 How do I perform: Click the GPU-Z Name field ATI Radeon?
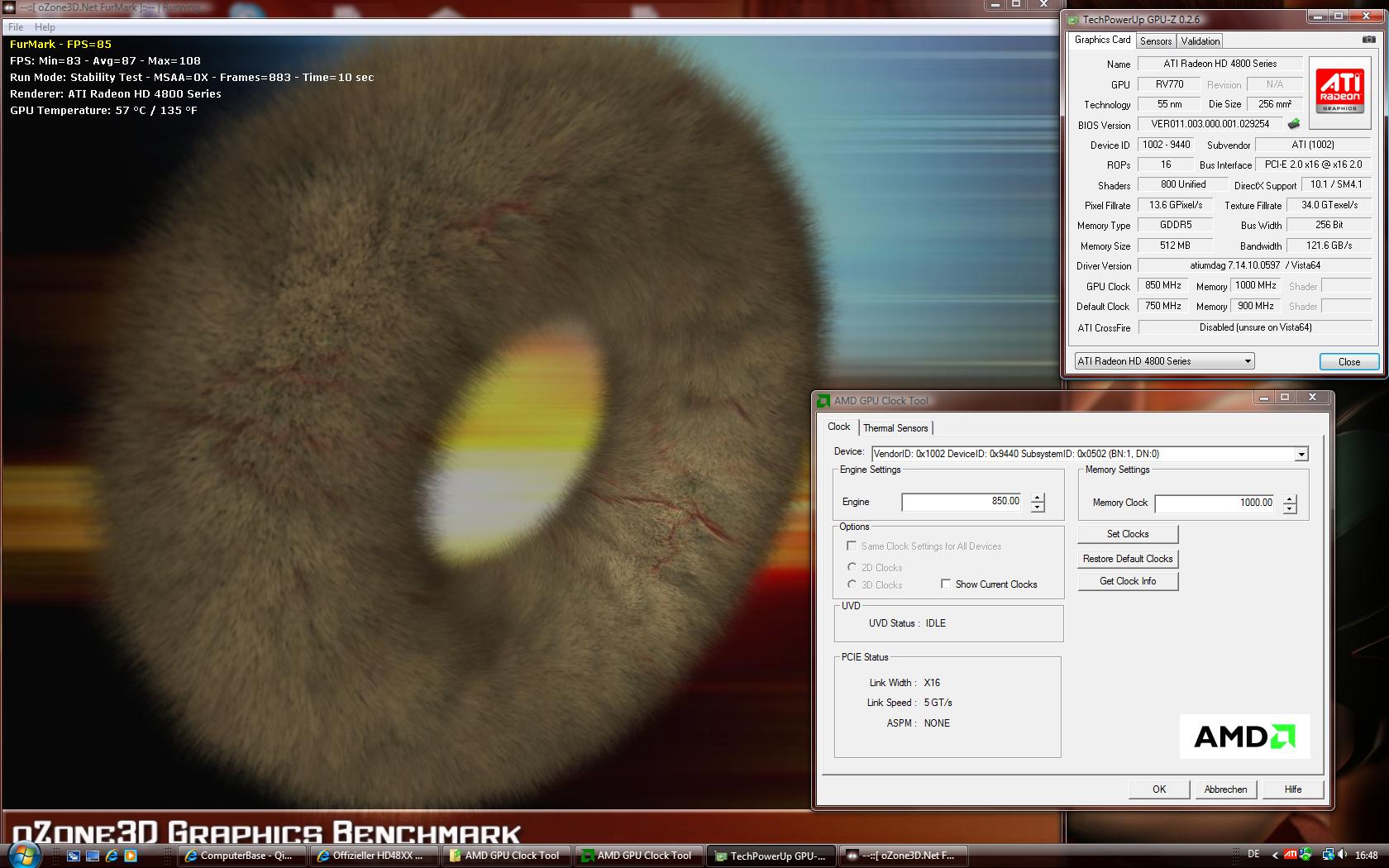pyautogui.click(x=1220, y=64)
